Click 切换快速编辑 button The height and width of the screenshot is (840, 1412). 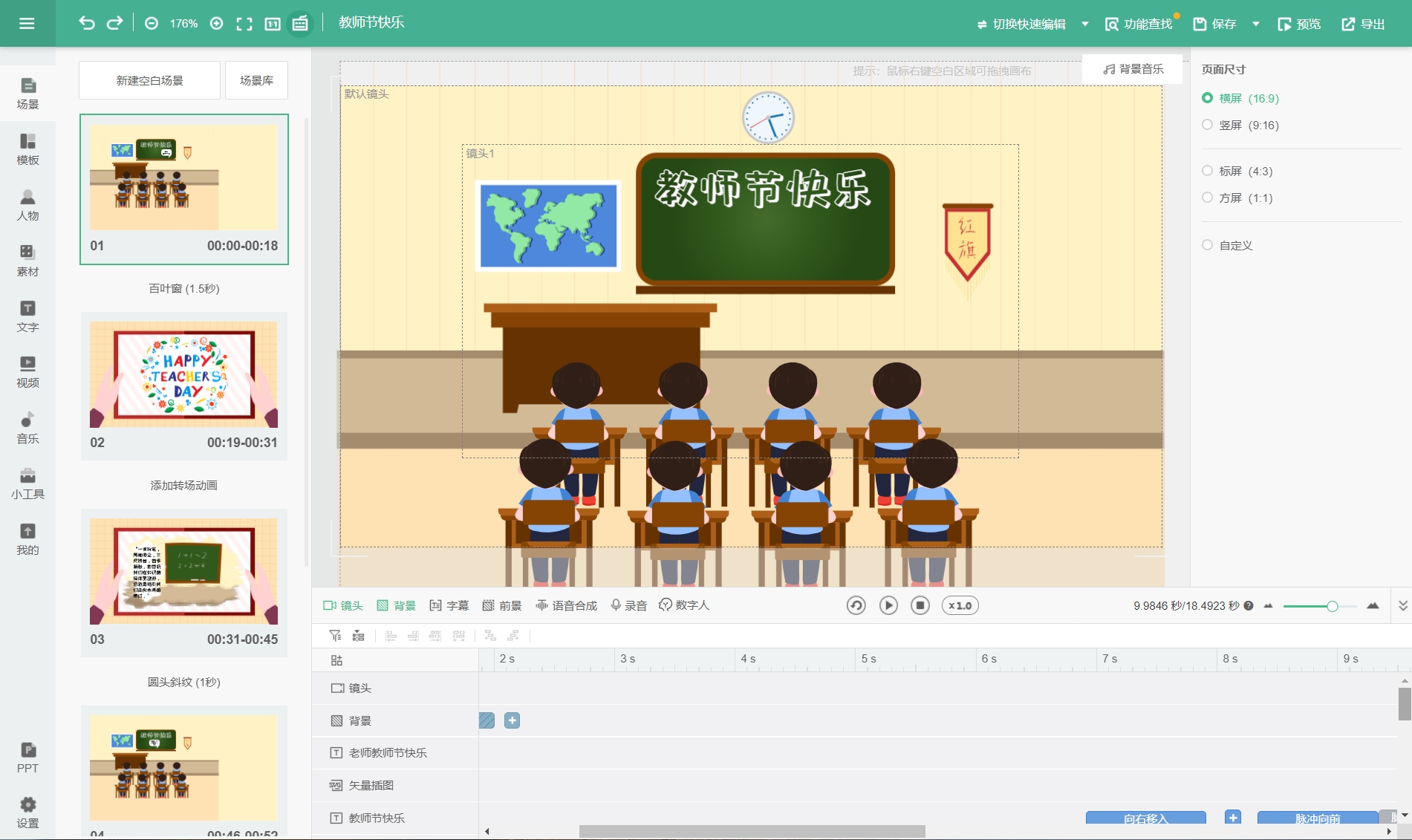click(x=1021, y=24)
